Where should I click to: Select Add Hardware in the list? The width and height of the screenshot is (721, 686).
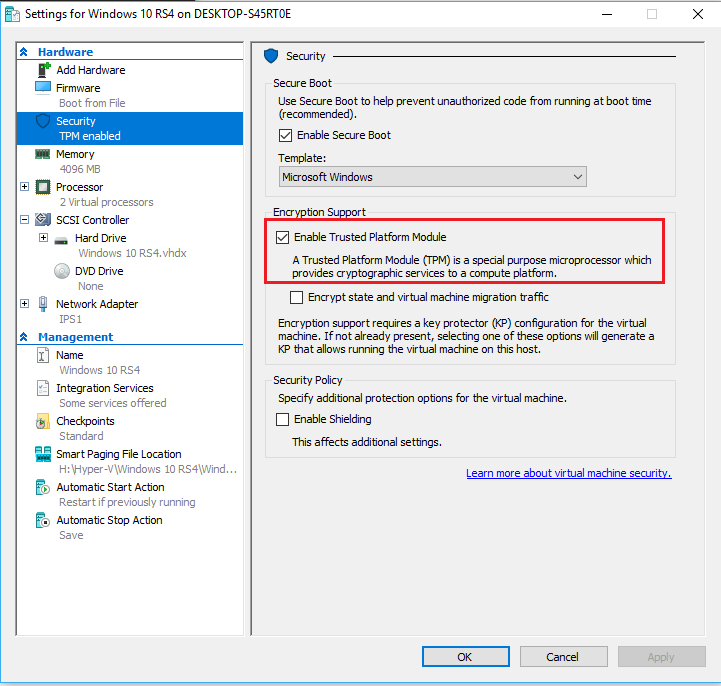pyautogui.click(x=91, y=70)
